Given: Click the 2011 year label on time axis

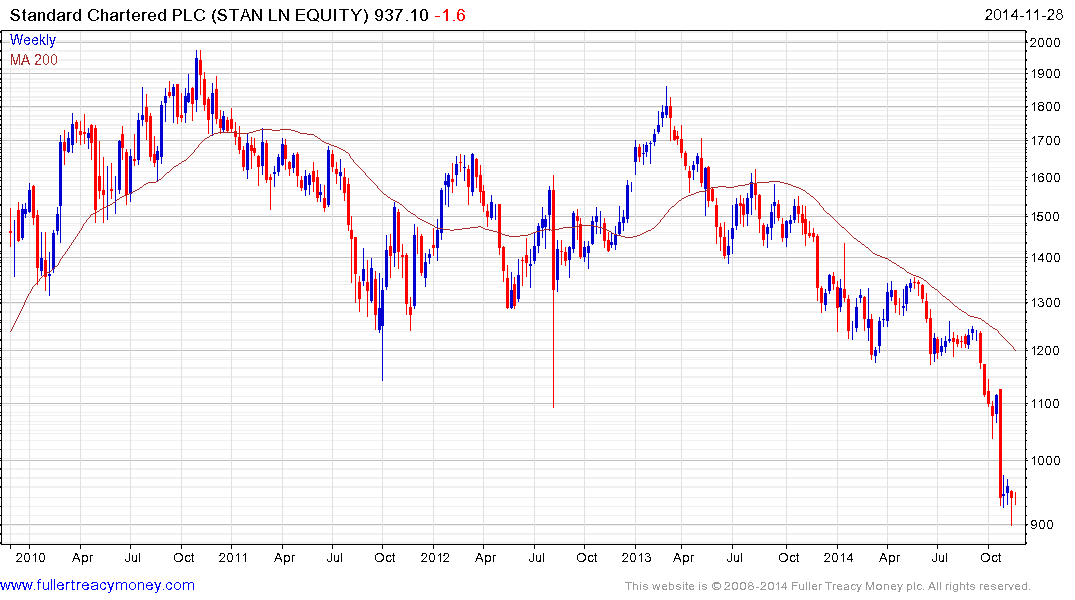Looking at the screenshot, I should coord(233,557).
